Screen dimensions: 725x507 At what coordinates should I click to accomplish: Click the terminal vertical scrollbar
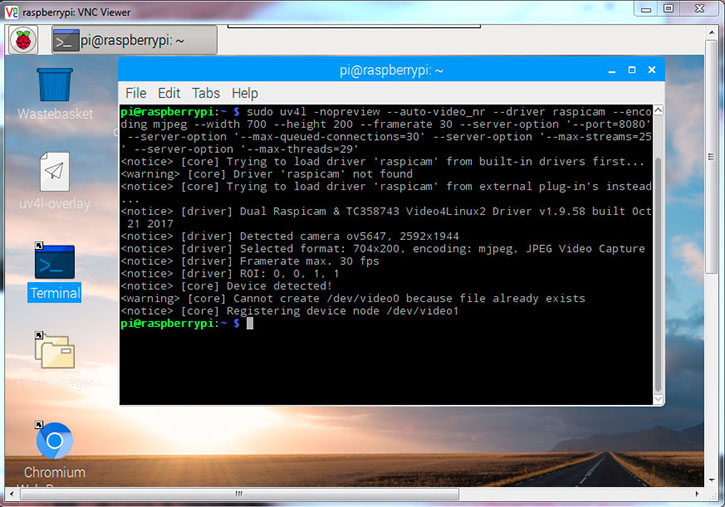coord(657,250)
